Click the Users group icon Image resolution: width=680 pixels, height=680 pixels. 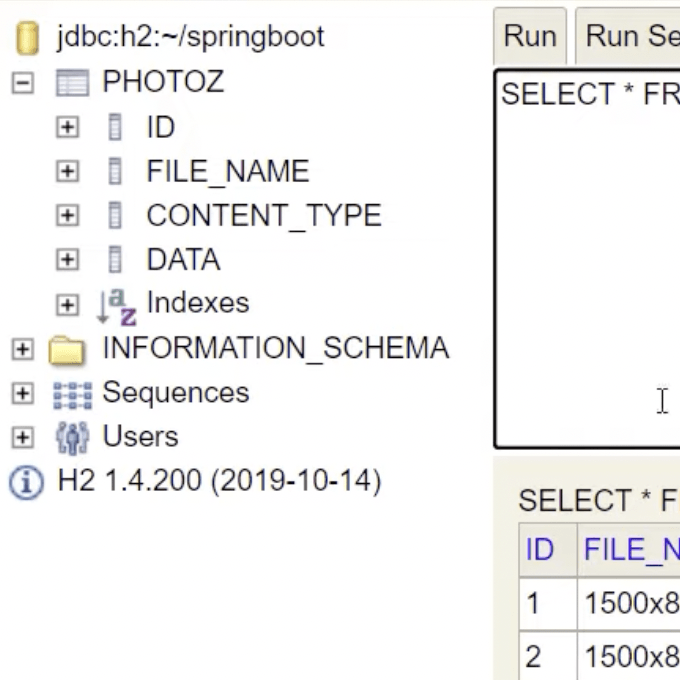(x=72, y=438)
